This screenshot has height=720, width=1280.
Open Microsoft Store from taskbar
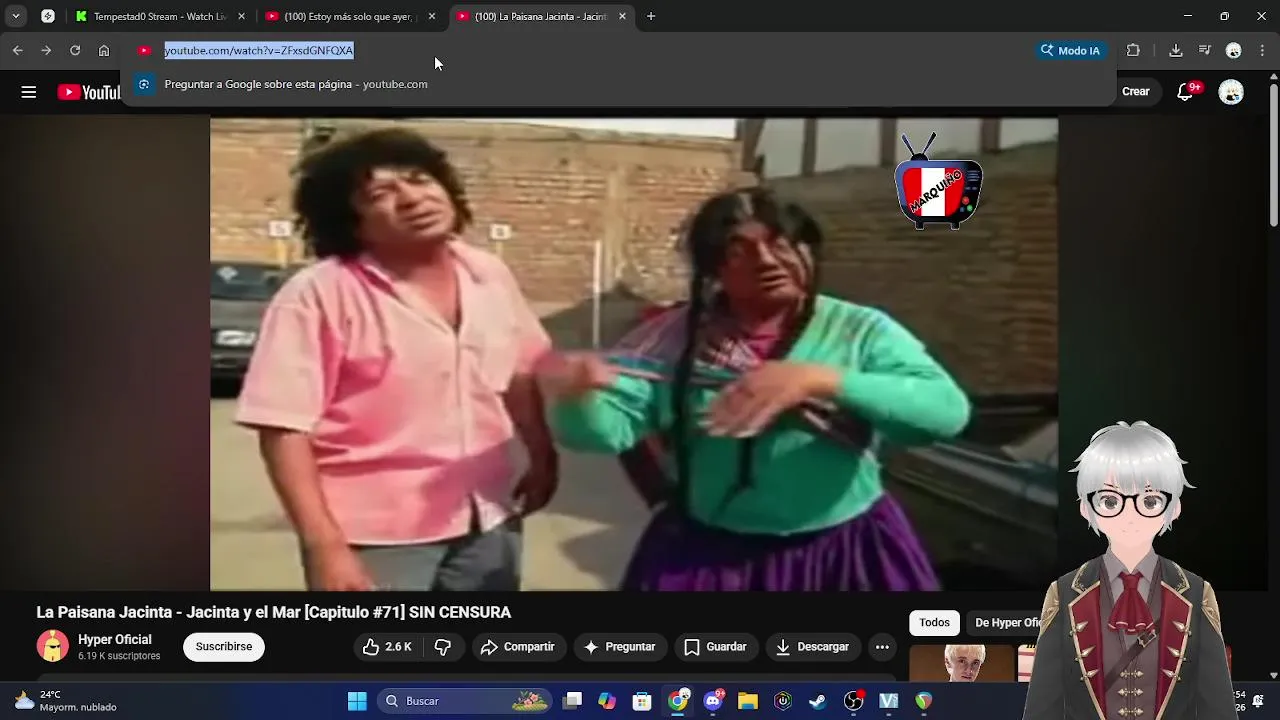tap(642, 701)
